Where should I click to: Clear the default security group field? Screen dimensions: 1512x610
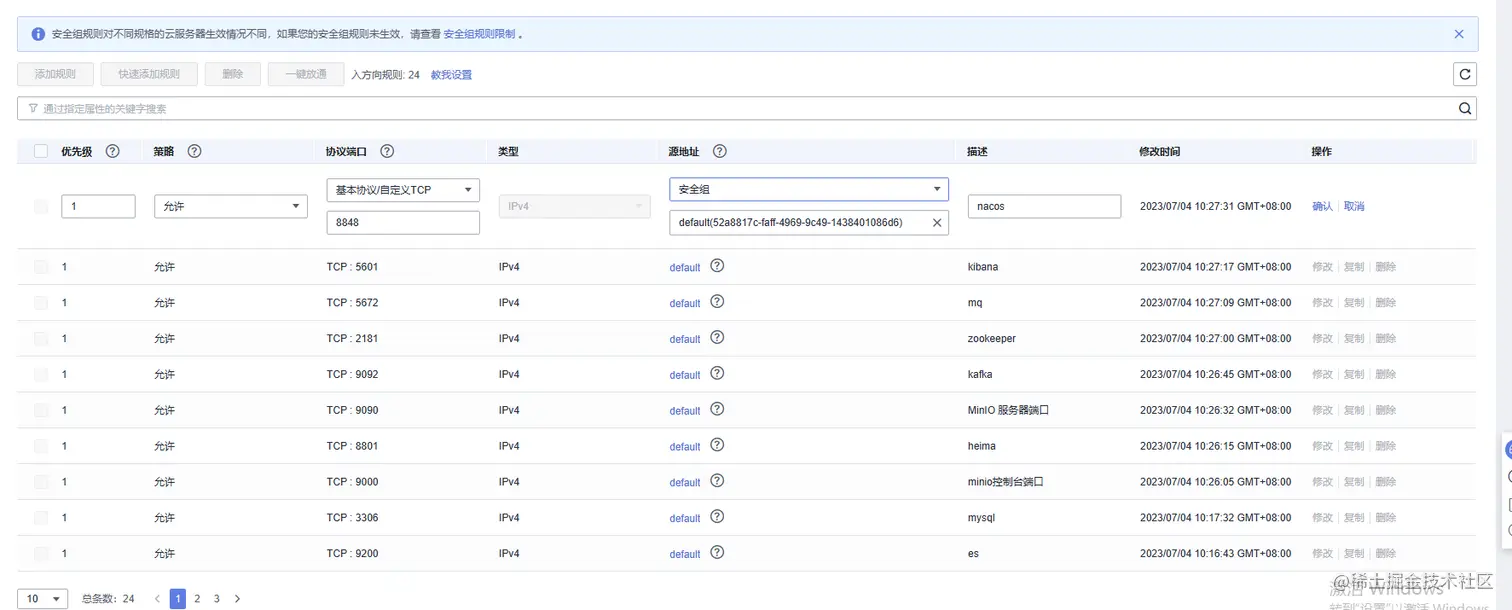point(937,223)
